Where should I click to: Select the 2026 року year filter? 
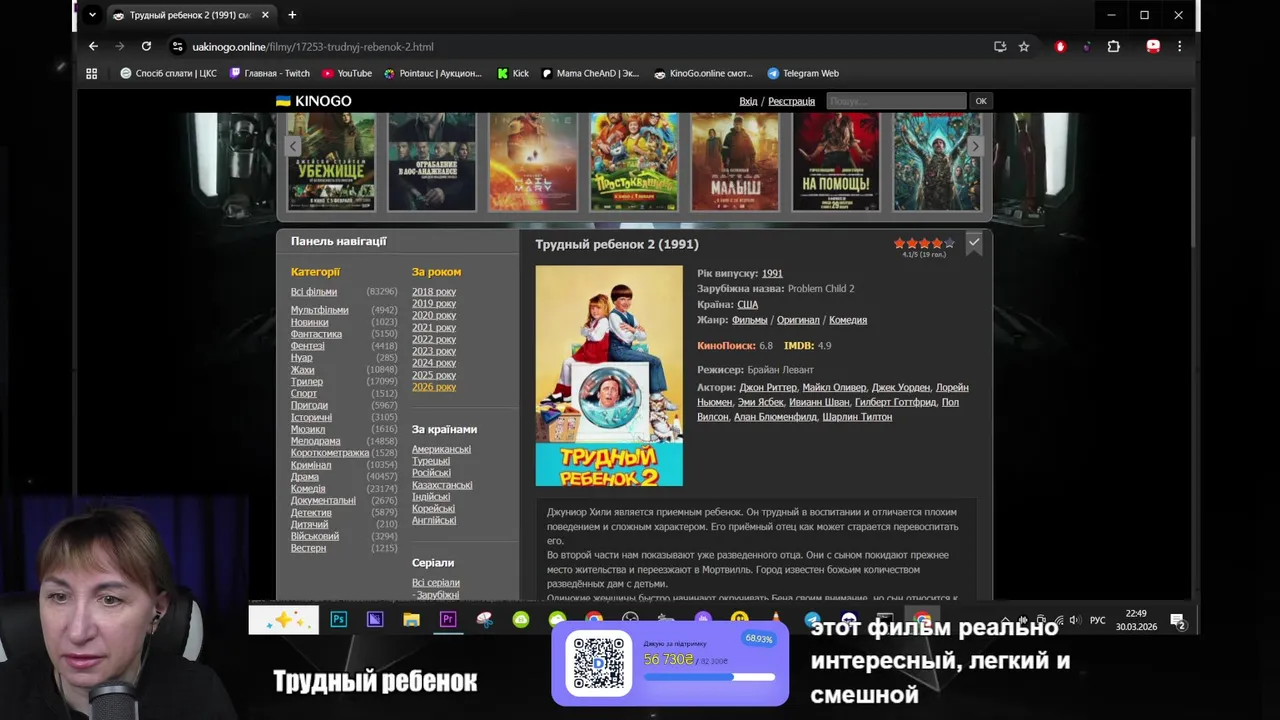pos(434,387)
